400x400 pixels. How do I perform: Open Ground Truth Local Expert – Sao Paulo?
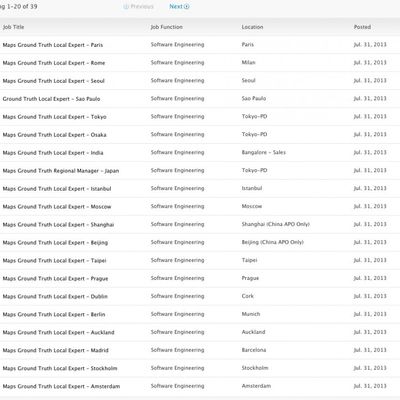(x=51, y=99)
